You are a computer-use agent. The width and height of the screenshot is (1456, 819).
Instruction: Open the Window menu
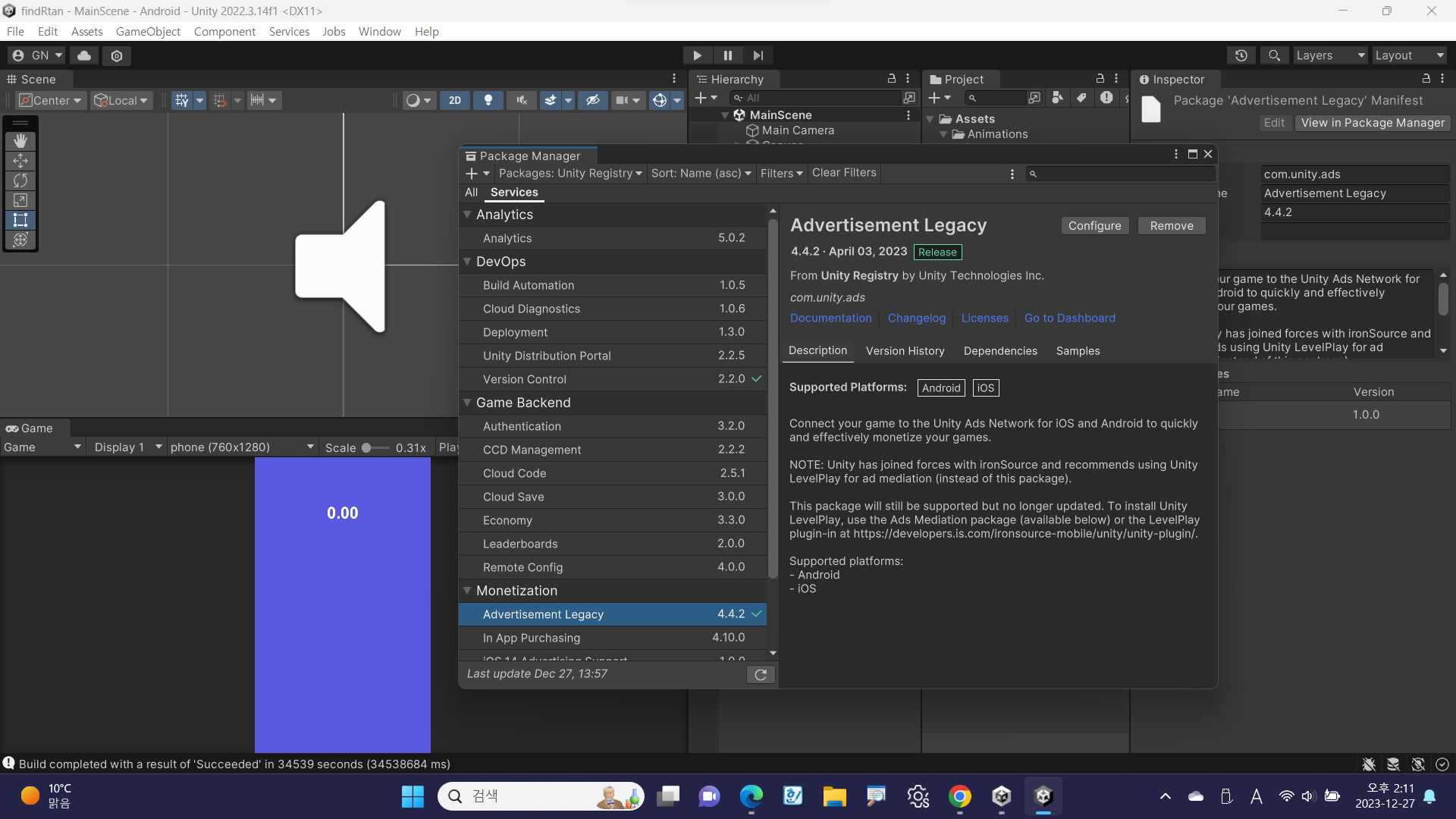pyautogui.click(x=380, y=32)
